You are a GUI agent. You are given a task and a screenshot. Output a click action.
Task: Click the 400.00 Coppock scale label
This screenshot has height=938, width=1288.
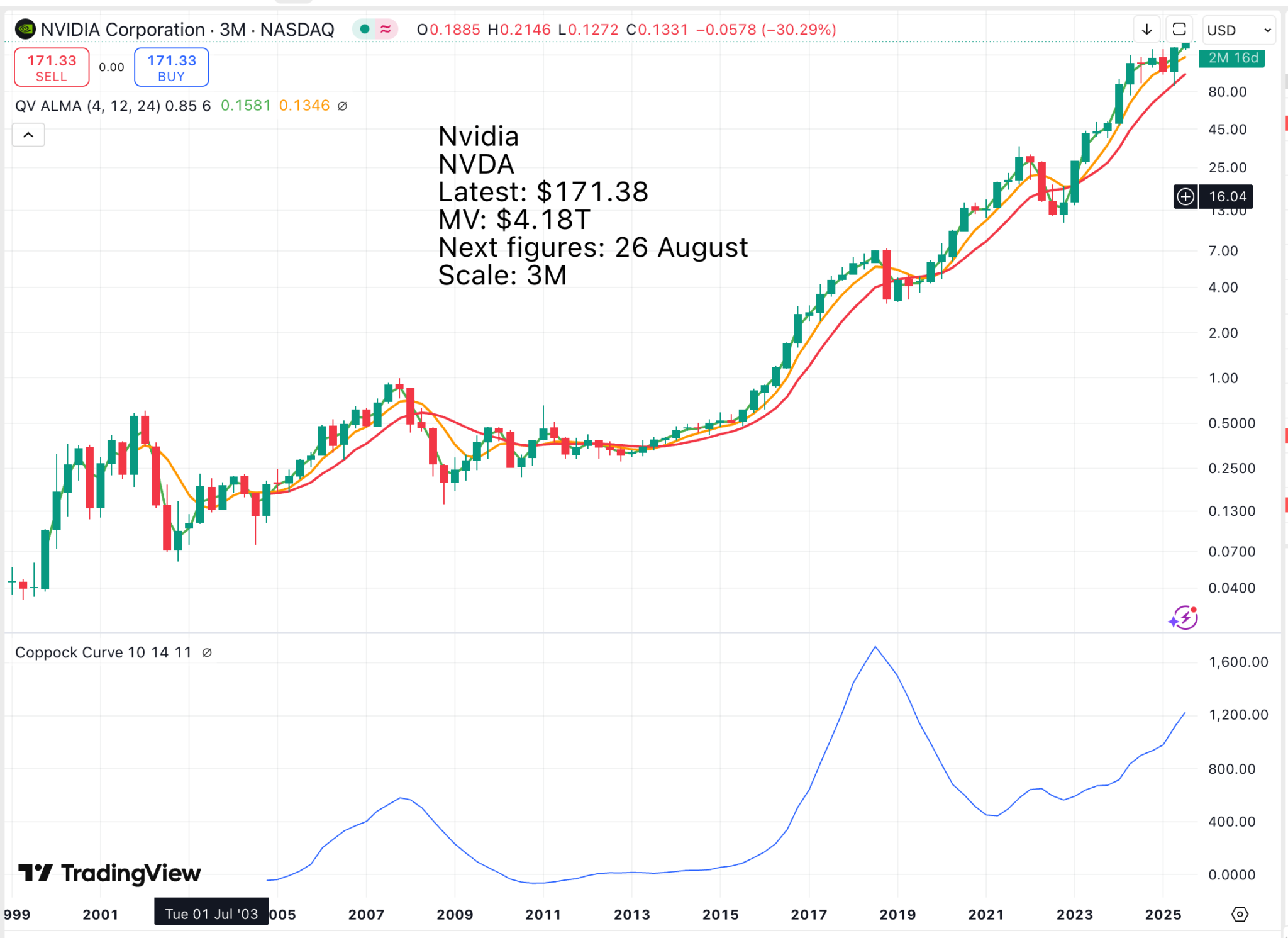(1231, 822)
